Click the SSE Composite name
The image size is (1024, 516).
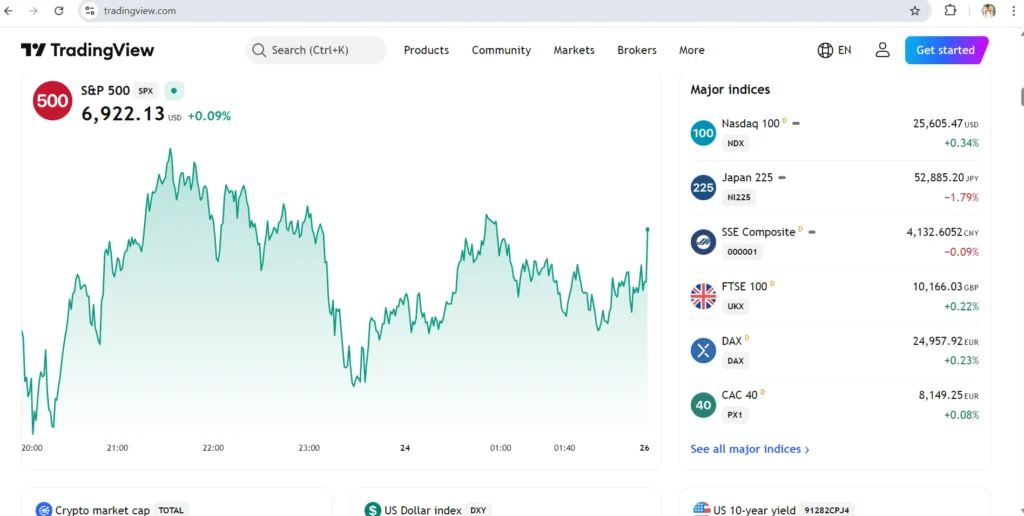pos(758,232)
